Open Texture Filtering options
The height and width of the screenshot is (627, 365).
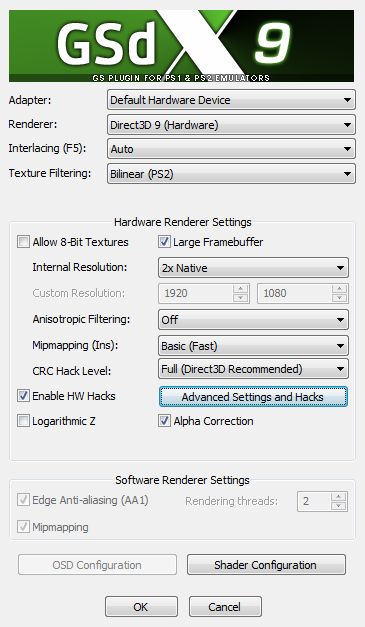coord(231,174)
